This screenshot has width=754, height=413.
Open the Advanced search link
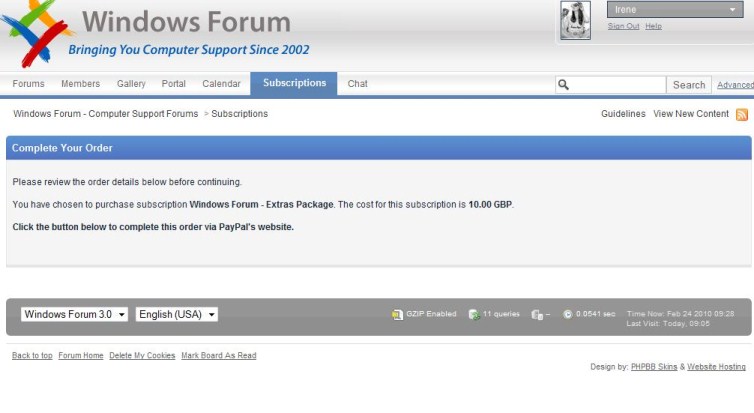(x=735, y=85)
